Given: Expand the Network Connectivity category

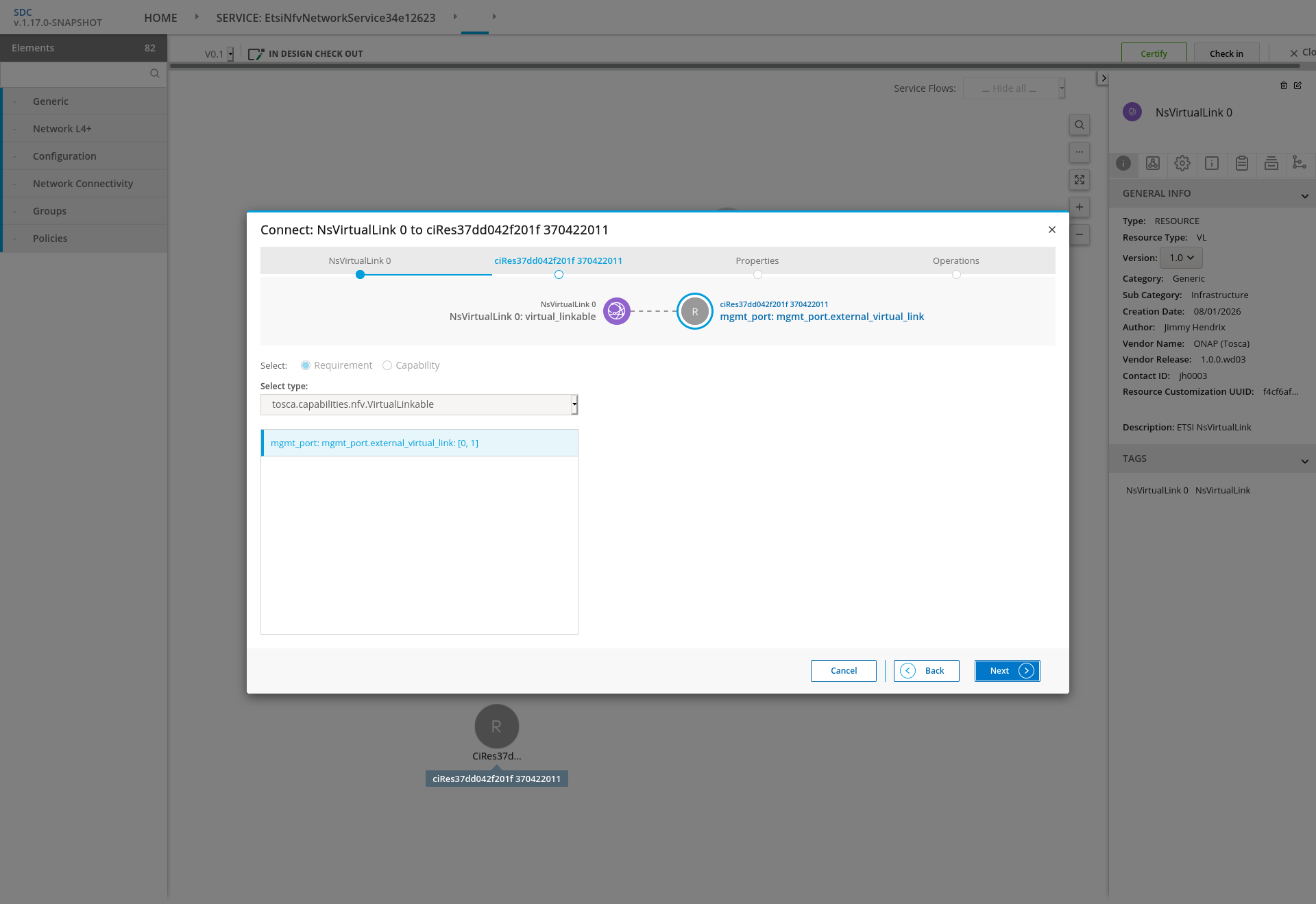Looking at the screenshot, I should click(x=84, y=184).
